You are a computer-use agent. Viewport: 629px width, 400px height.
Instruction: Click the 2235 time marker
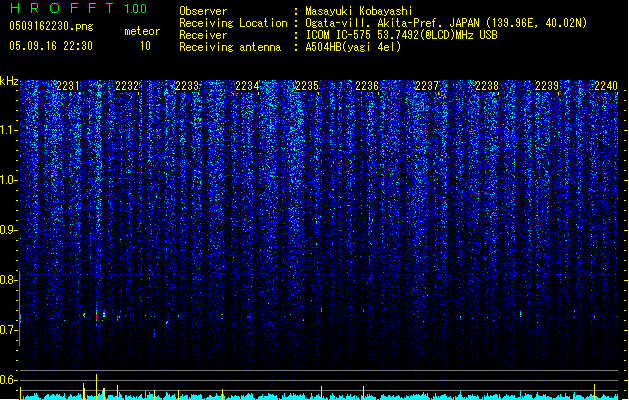click(307, 86)
